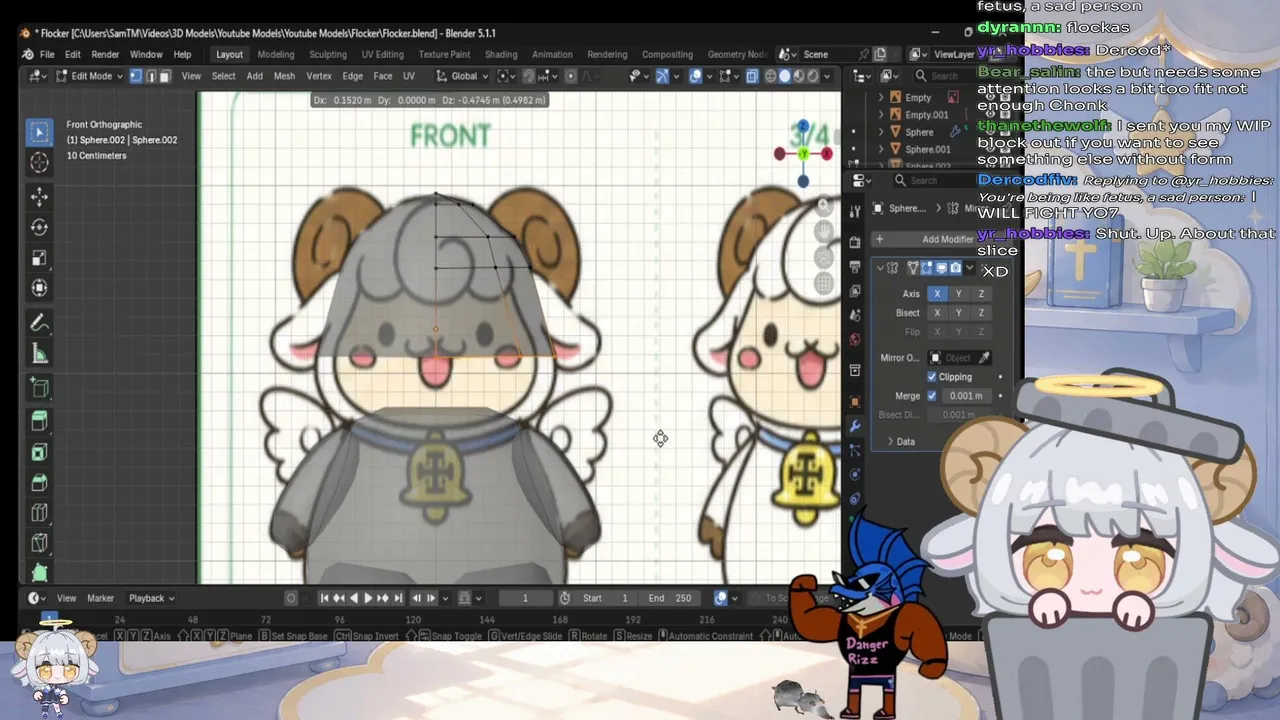Open the File menu
This screenshot has height=720, width=1280.
[x=47, y=54]
